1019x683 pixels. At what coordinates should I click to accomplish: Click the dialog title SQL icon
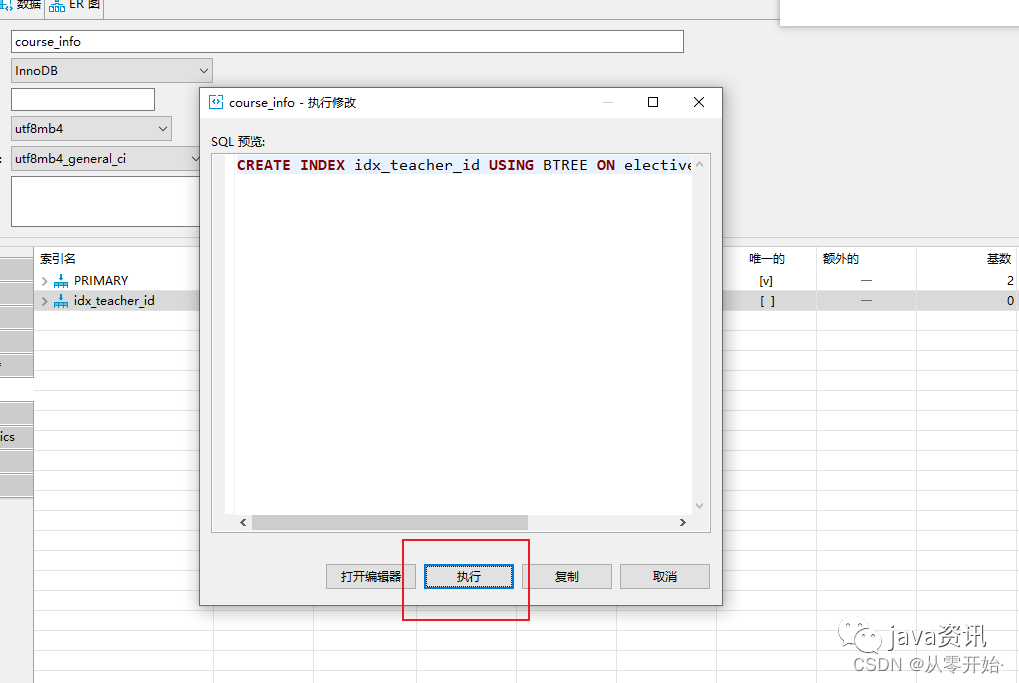(216, 102)
